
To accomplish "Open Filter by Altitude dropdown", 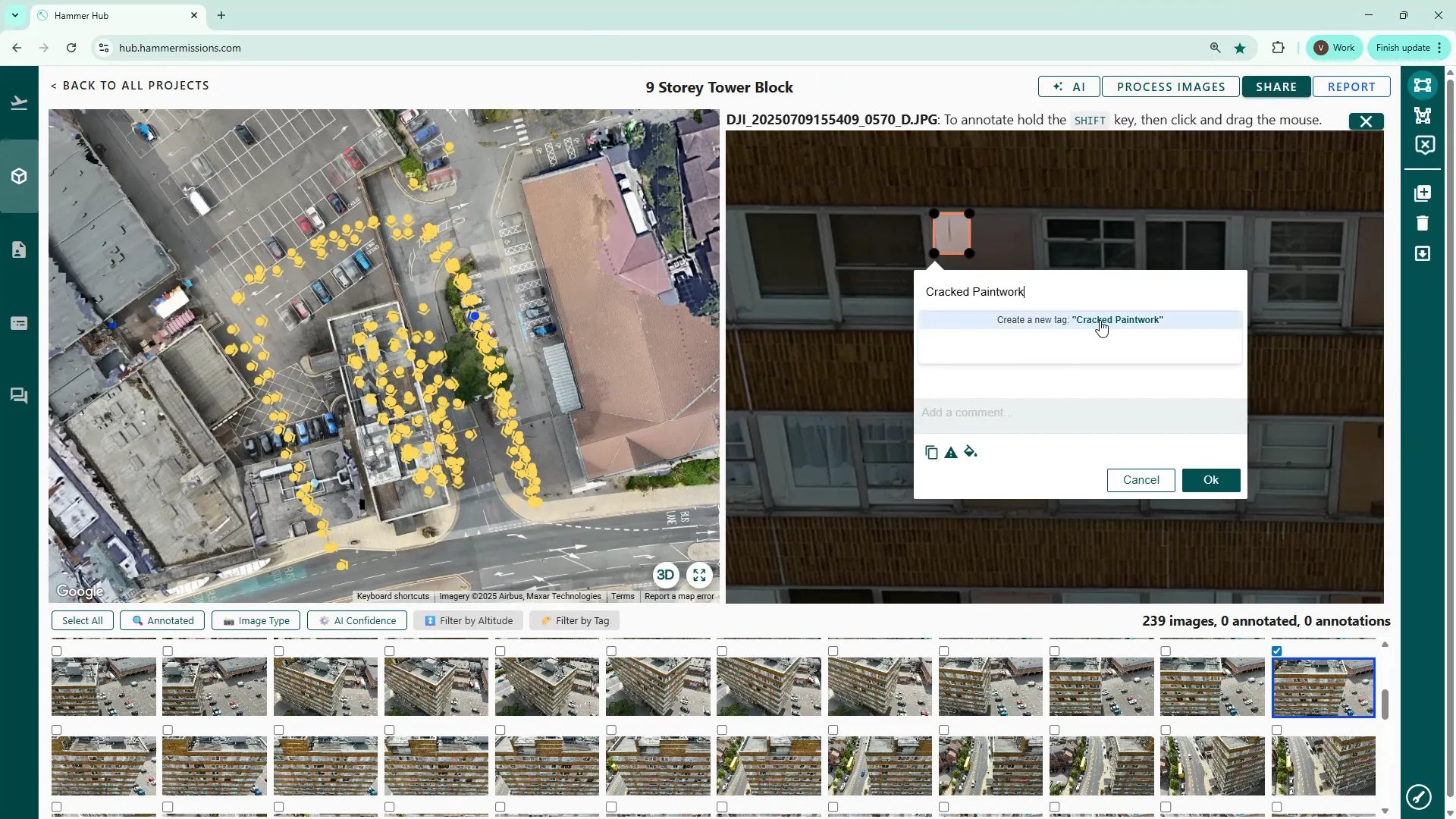I will tap(469, 620).
